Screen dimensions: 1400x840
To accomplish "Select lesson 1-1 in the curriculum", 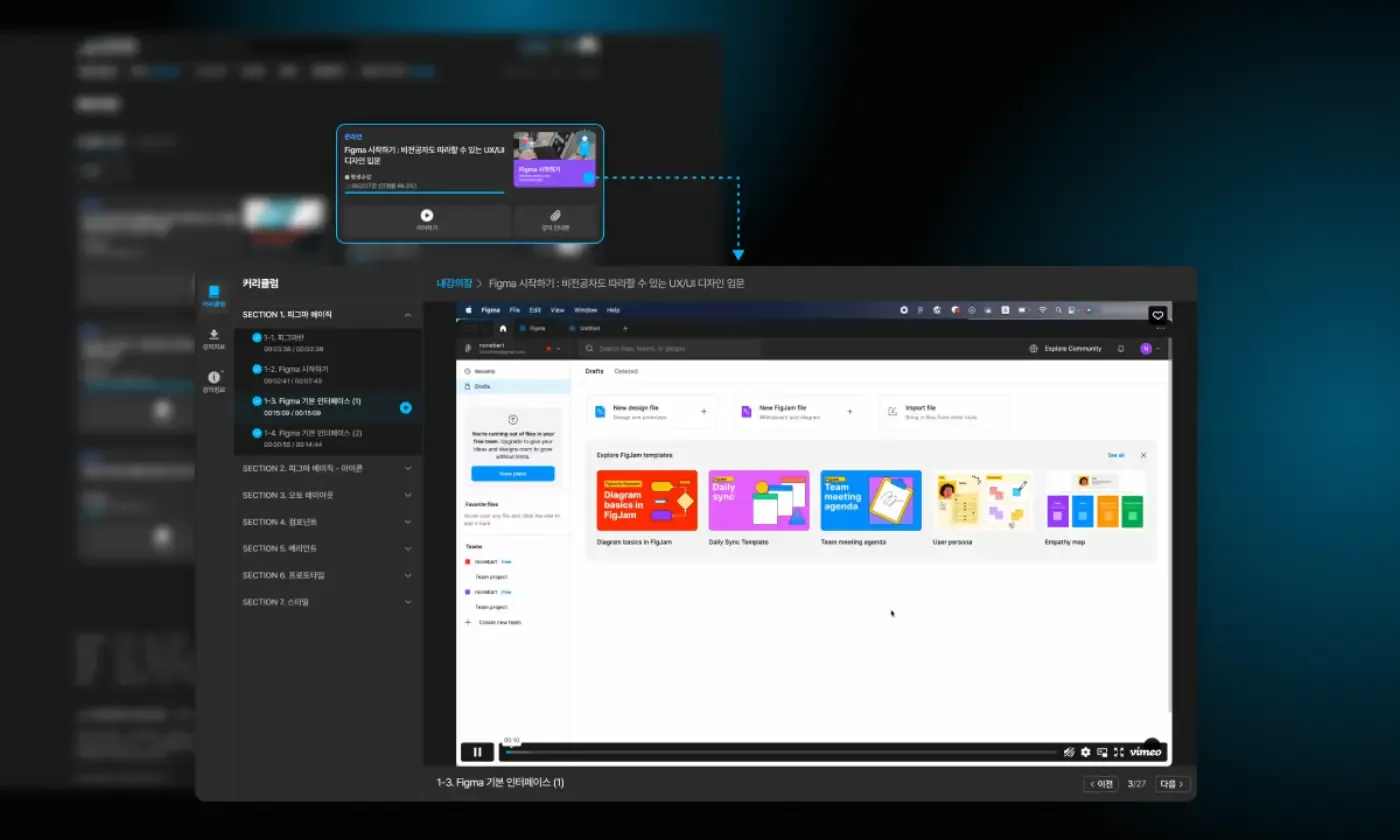I will [328, 342].
